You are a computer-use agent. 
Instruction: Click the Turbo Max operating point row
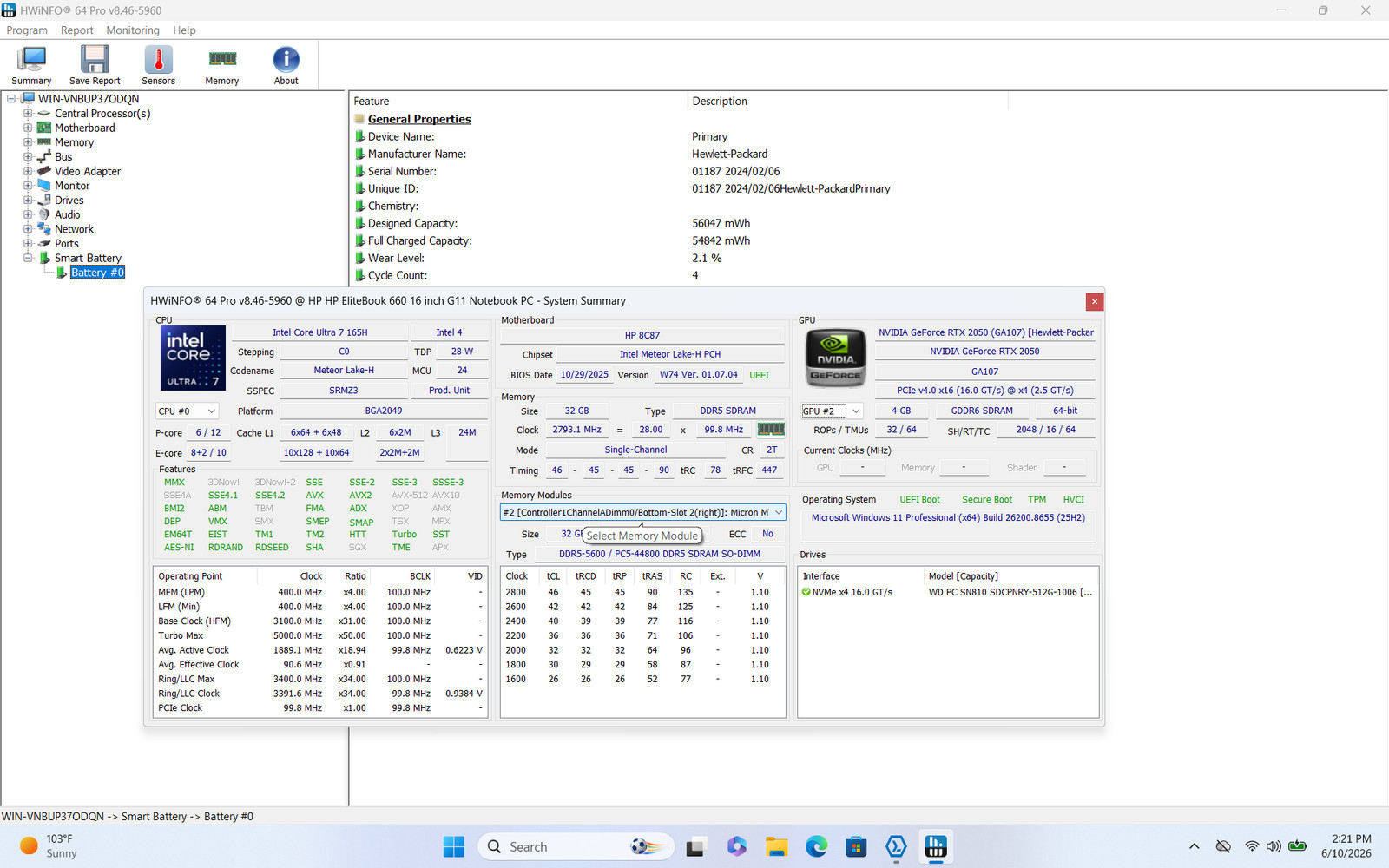(320, 635)
